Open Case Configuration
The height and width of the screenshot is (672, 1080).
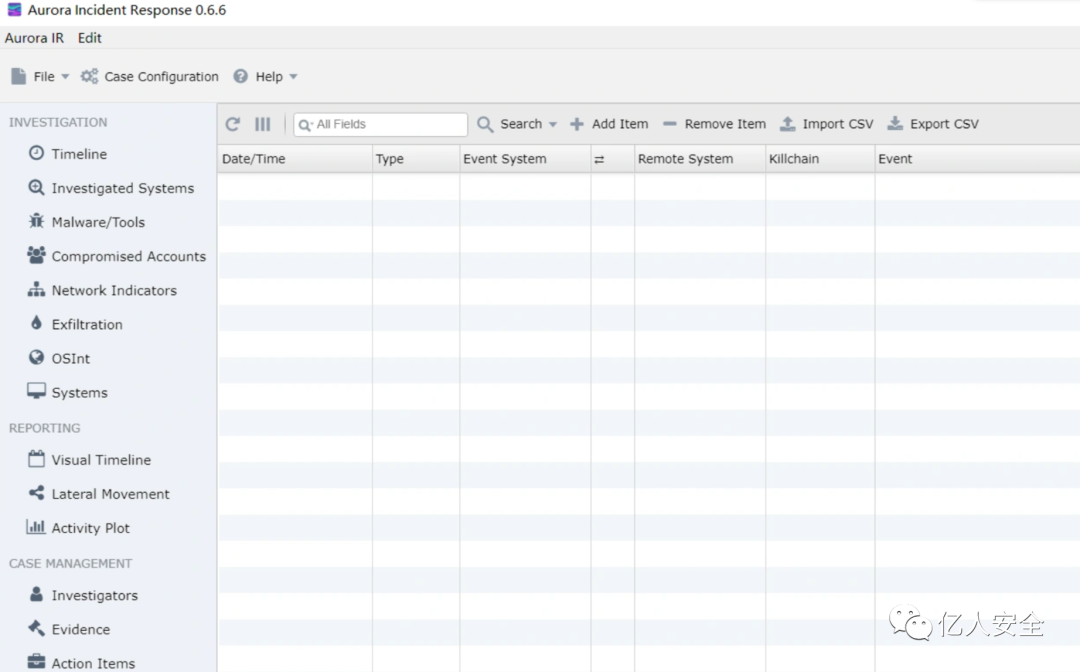coord(161,76)
